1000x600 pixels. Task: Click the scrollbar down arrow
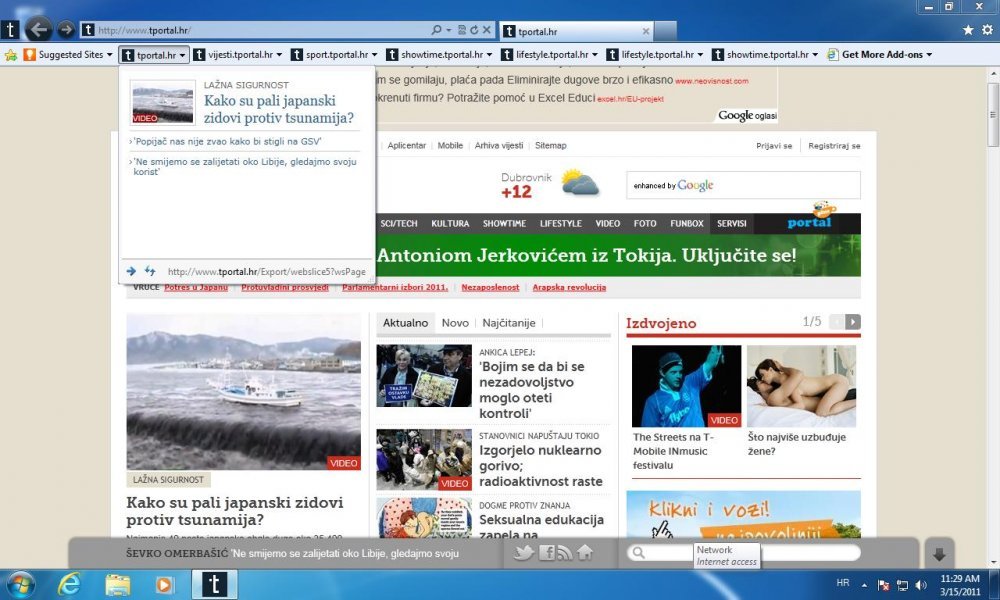point(993,562)
